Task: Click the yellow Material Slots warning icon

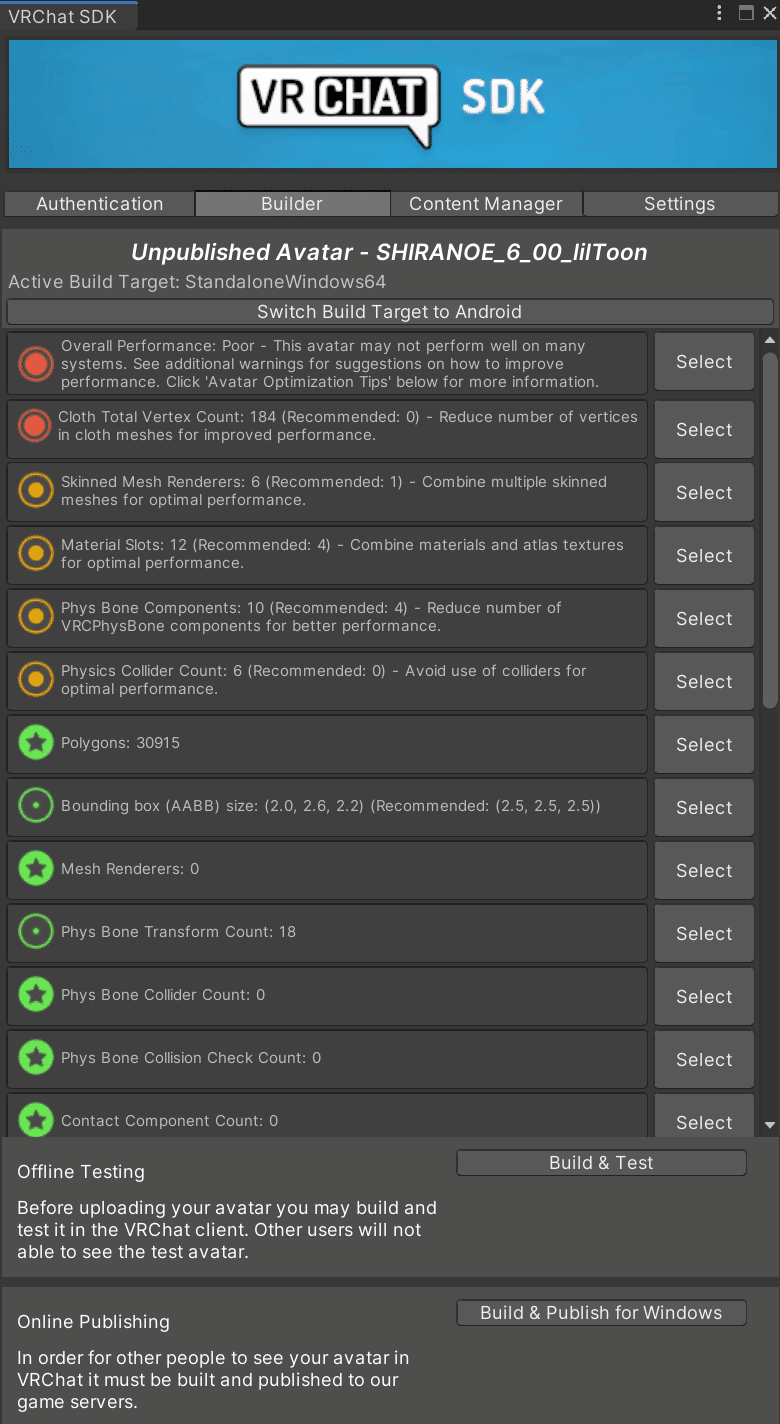Action: click(36, 554)
